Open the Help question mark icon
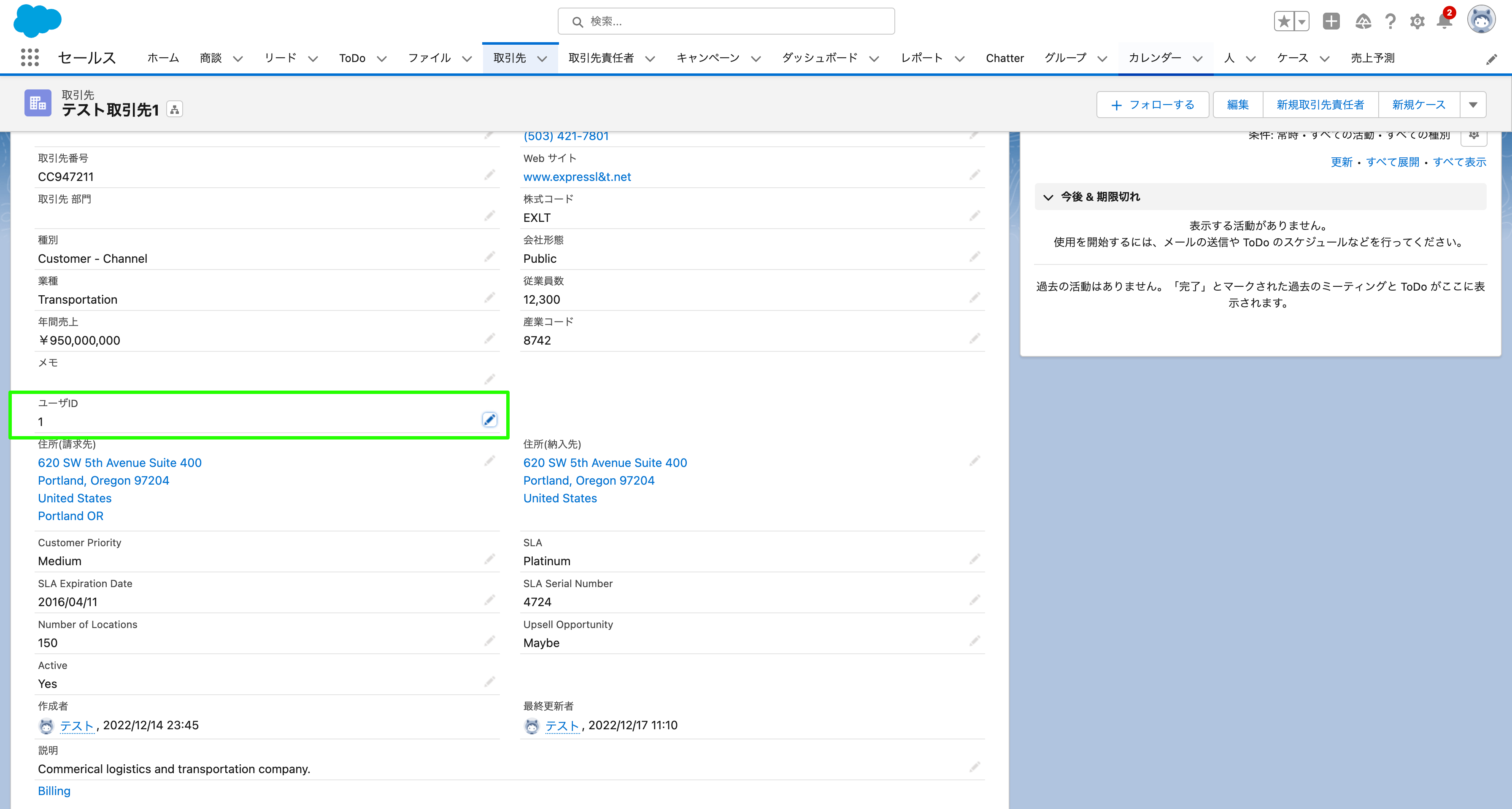This screenshot has height=809, width=1512. coord(1390,21)
